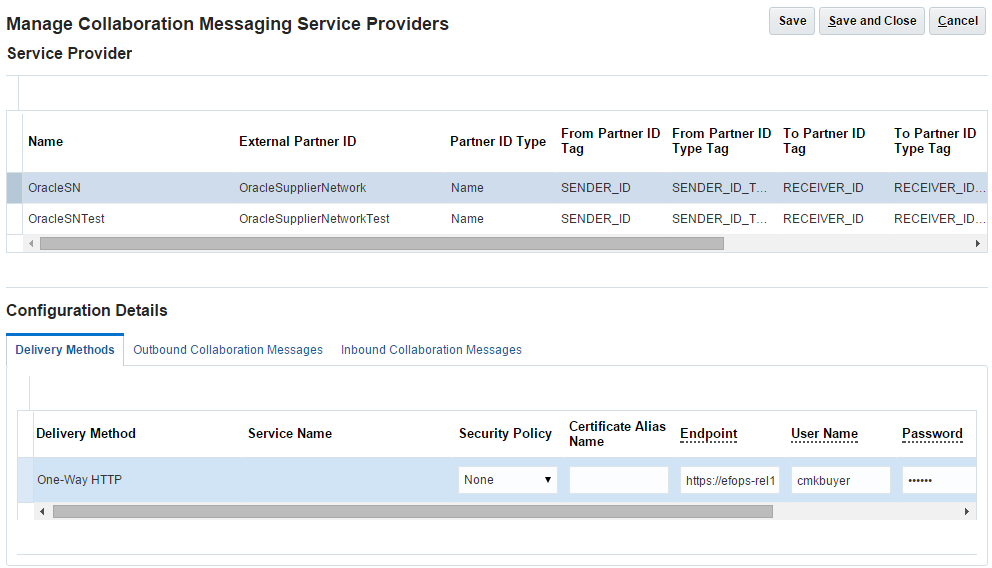This screenshot has height=568, width=992.
Task: Click the Save button
Action: coord(792,21)
